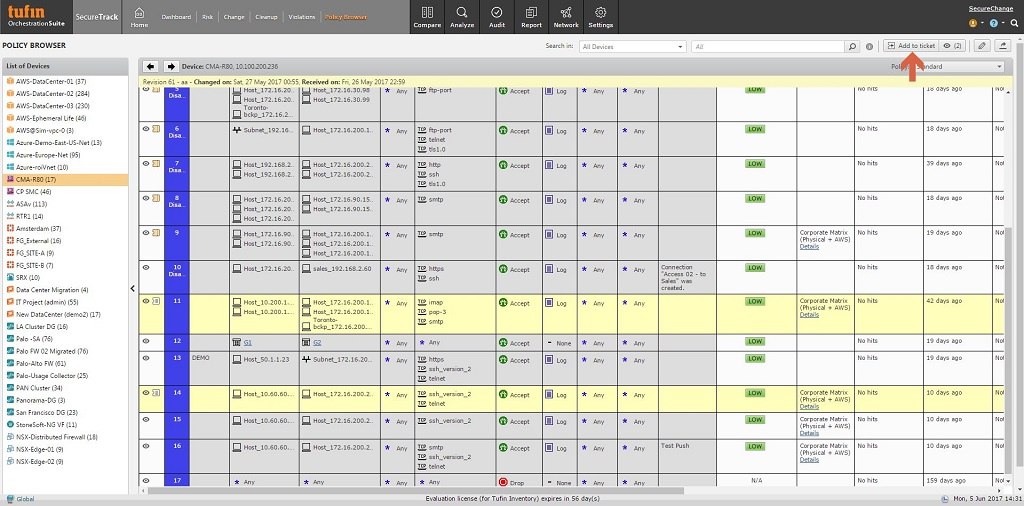Click the rule documentation icon for rule 6
The height and width of the screenshot is (506, 1024).
tap(156, 129)
